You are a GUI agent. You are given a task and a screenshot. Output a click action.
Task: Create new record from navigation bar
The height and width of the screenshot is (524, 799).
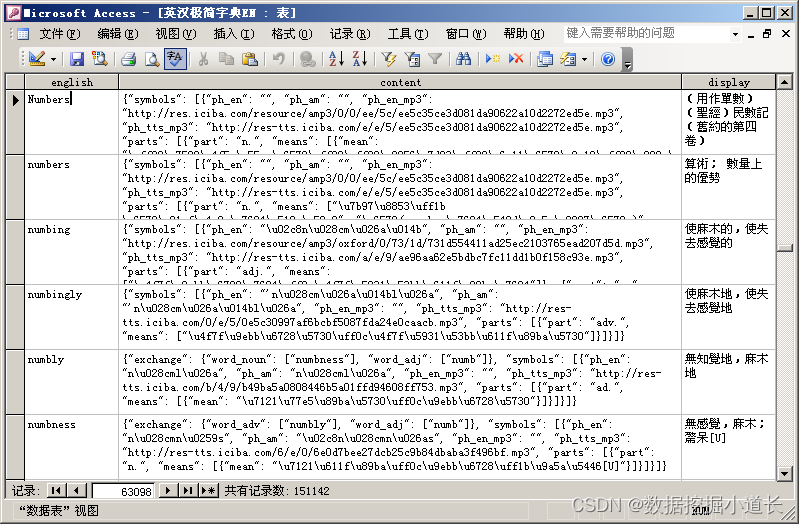pyautogui.click(x=208, y=491)
